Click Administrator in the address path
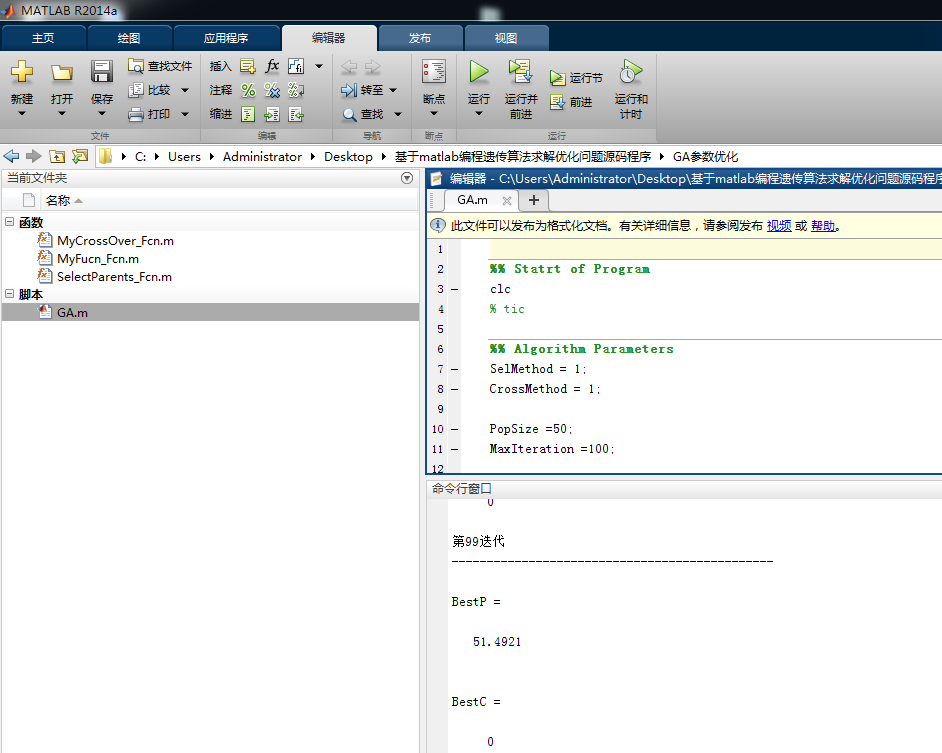The height and width of the screenshot is (753, 942). click(263, 157)
